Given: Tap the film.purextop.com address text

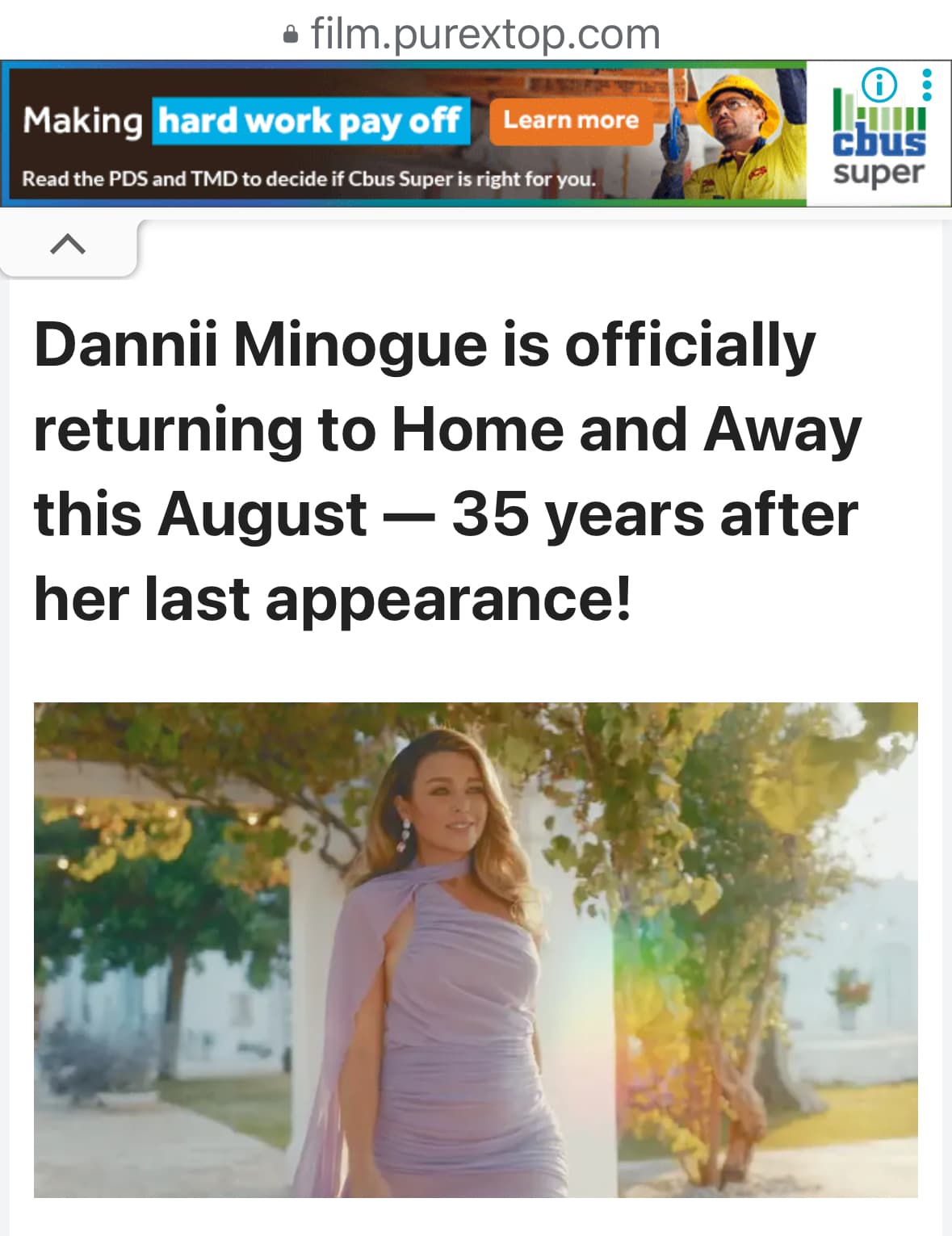Looking at the screenshot, I should [x=485, y=34].
